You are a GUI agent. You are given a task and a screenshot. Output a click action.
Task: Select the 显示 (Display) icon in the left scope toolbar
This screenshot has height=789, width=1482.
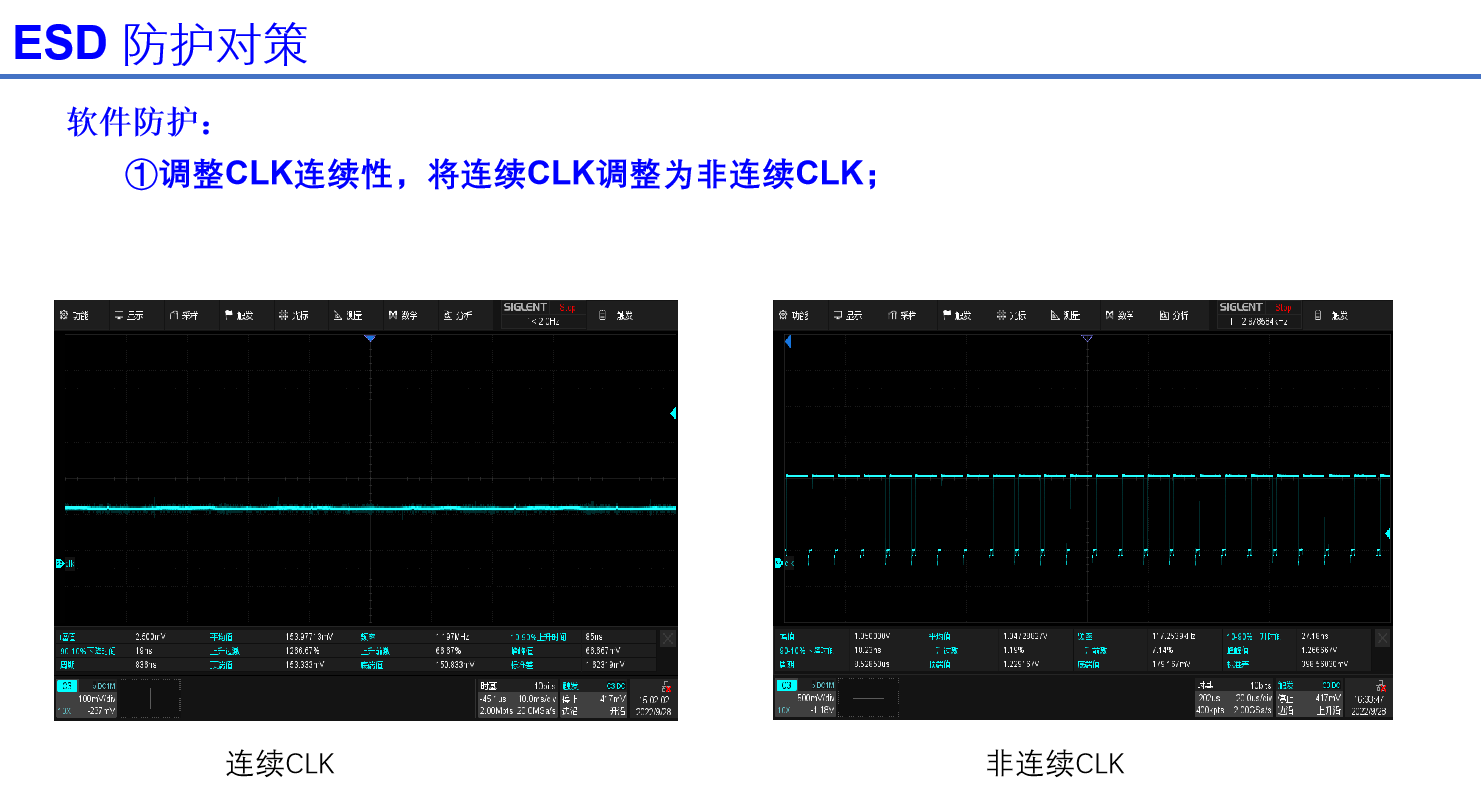[133, 315]
